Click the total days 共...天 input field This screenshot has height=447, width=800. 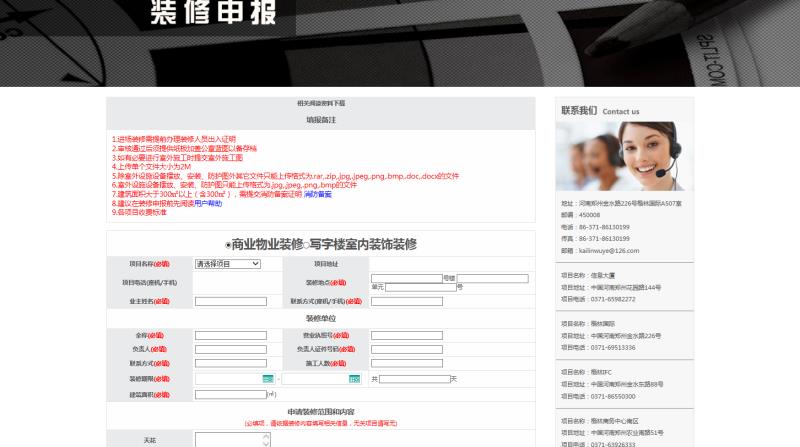(414, 379)
